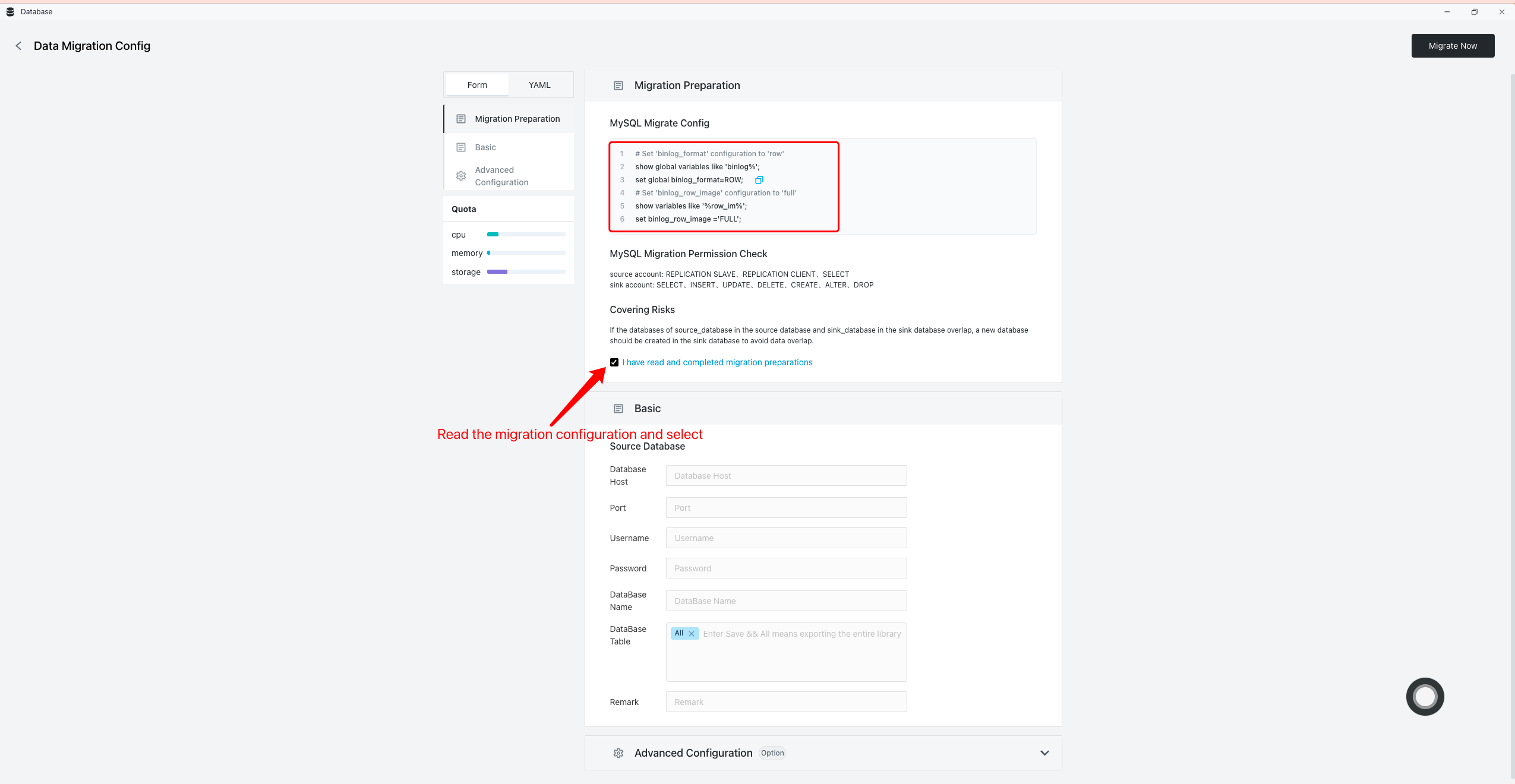Image resolution: width=1515 pixels, height=784 pixels.
Task: Click the Basic section header icon
Action: click(618, 409)
